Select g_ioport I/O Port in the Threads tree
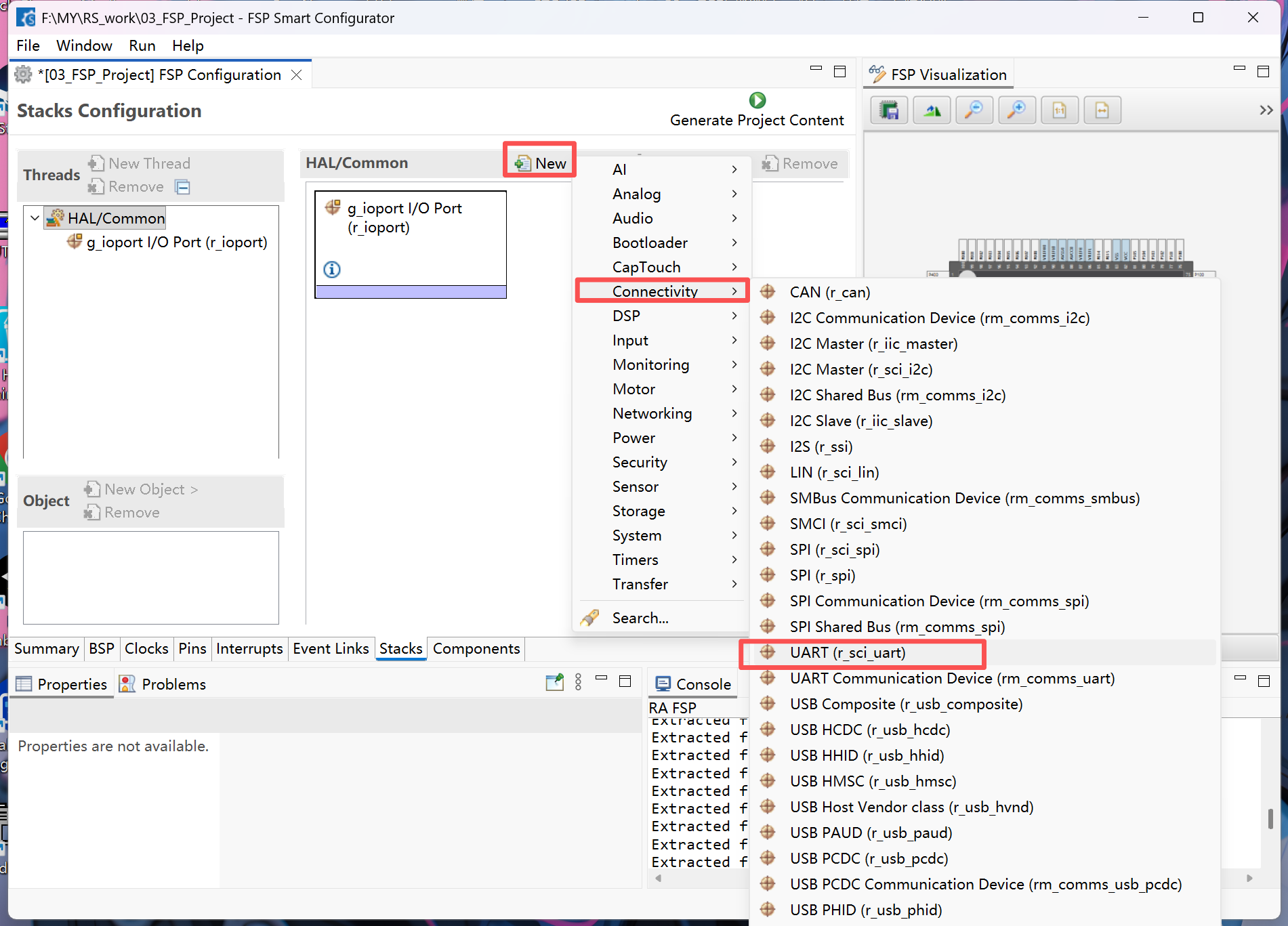This screenshot has height=926, width=1288. (x=167, y=242)
